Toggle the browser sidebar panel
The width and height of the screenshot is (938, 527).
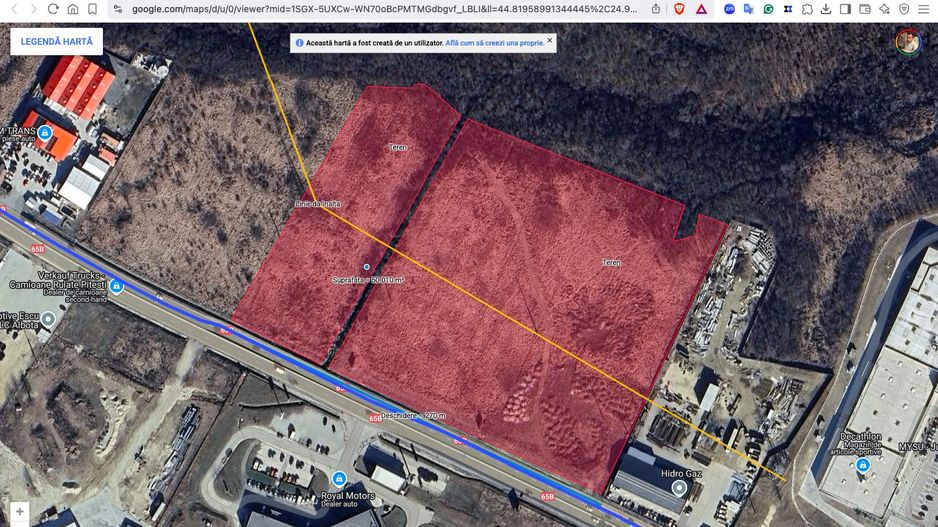[x=845, y=9]
